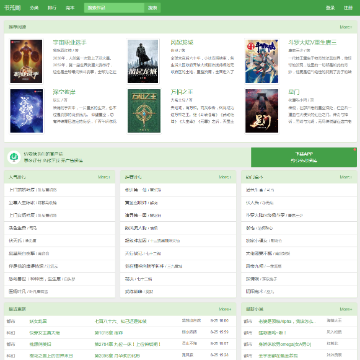Click the 登录 login link
360x360 pixels.
tap(330, 8)
